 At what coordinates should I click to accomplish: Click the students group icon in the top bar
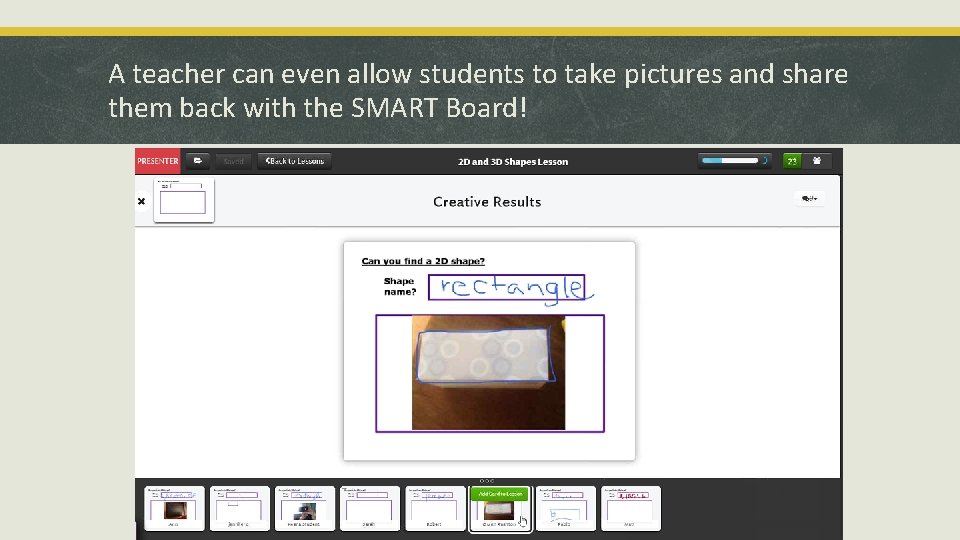(x=817, y=161)
